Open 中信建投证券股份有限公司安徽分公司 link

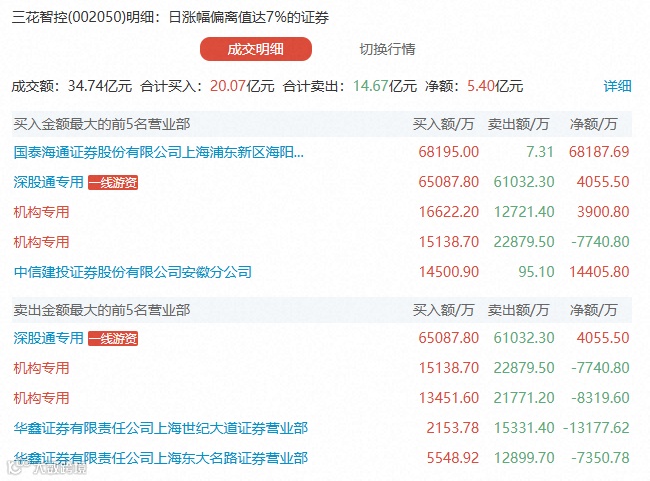(133, 272)
